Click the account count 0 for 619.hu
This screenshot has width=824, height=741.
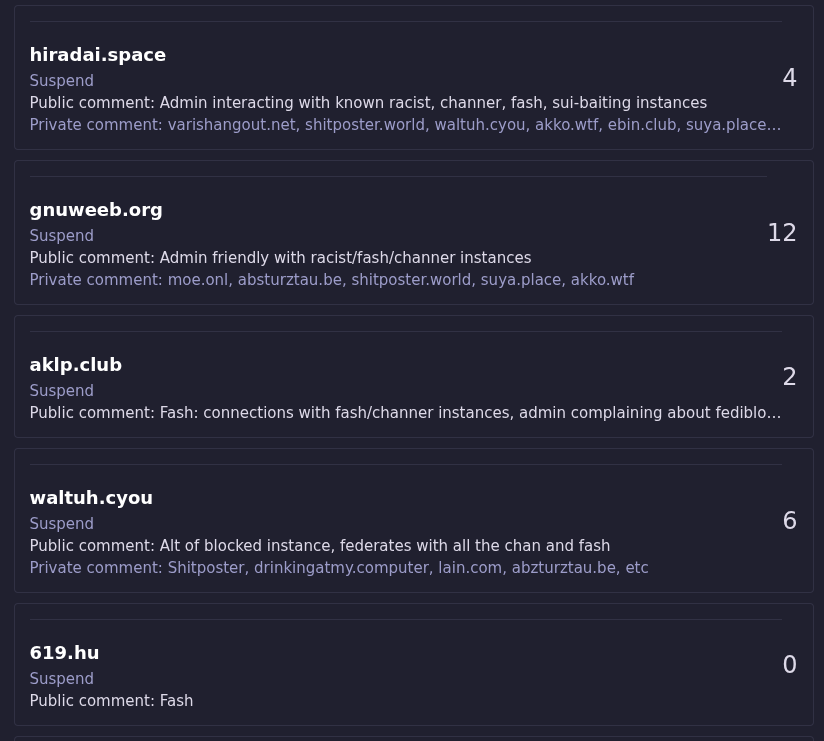tap(789, 665)
